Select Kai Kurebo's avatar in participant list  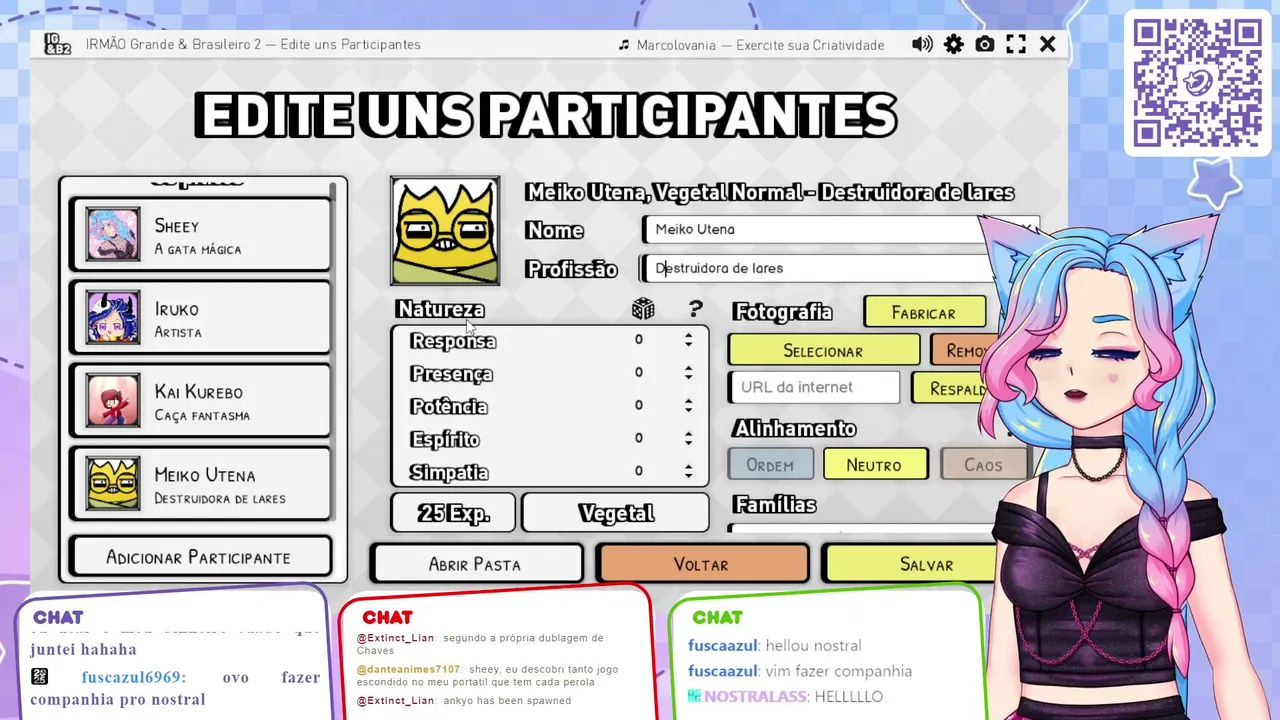(x=113, y=400)
